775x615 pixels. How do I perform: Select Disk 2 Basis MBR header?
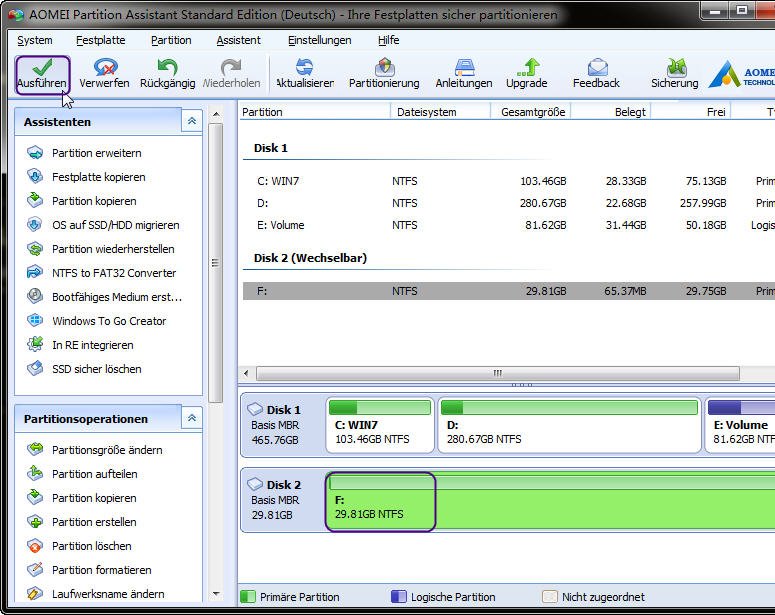click(283, 500)
